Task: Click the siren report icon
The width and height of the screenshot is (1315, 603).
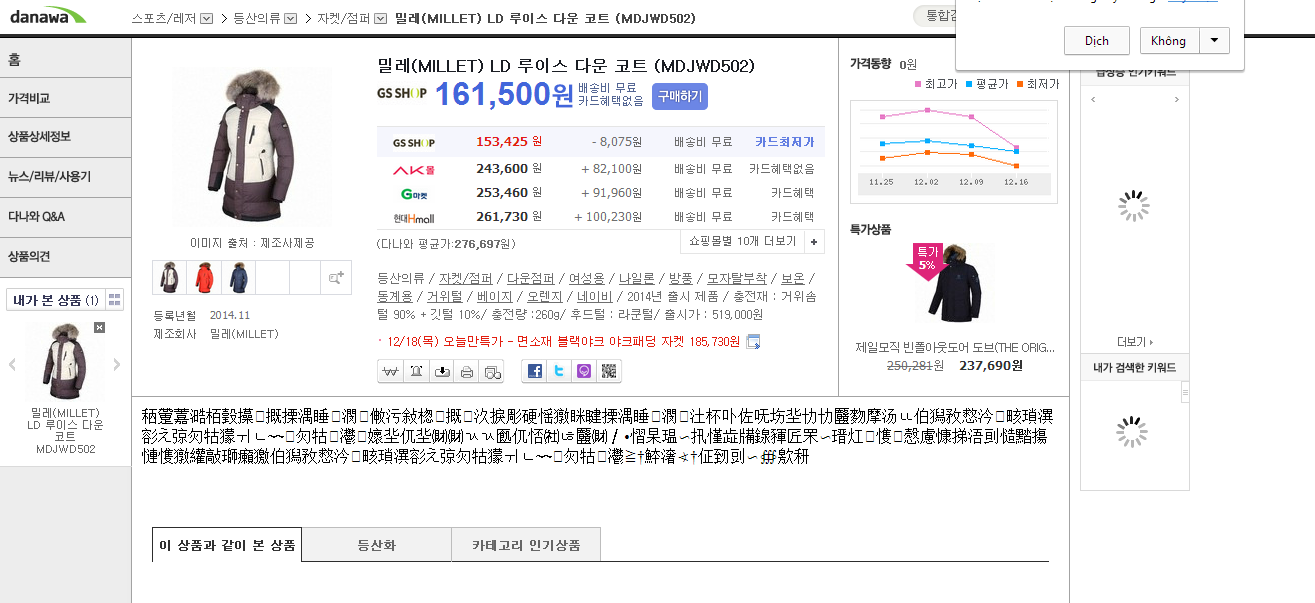Action: coord(416,371)
